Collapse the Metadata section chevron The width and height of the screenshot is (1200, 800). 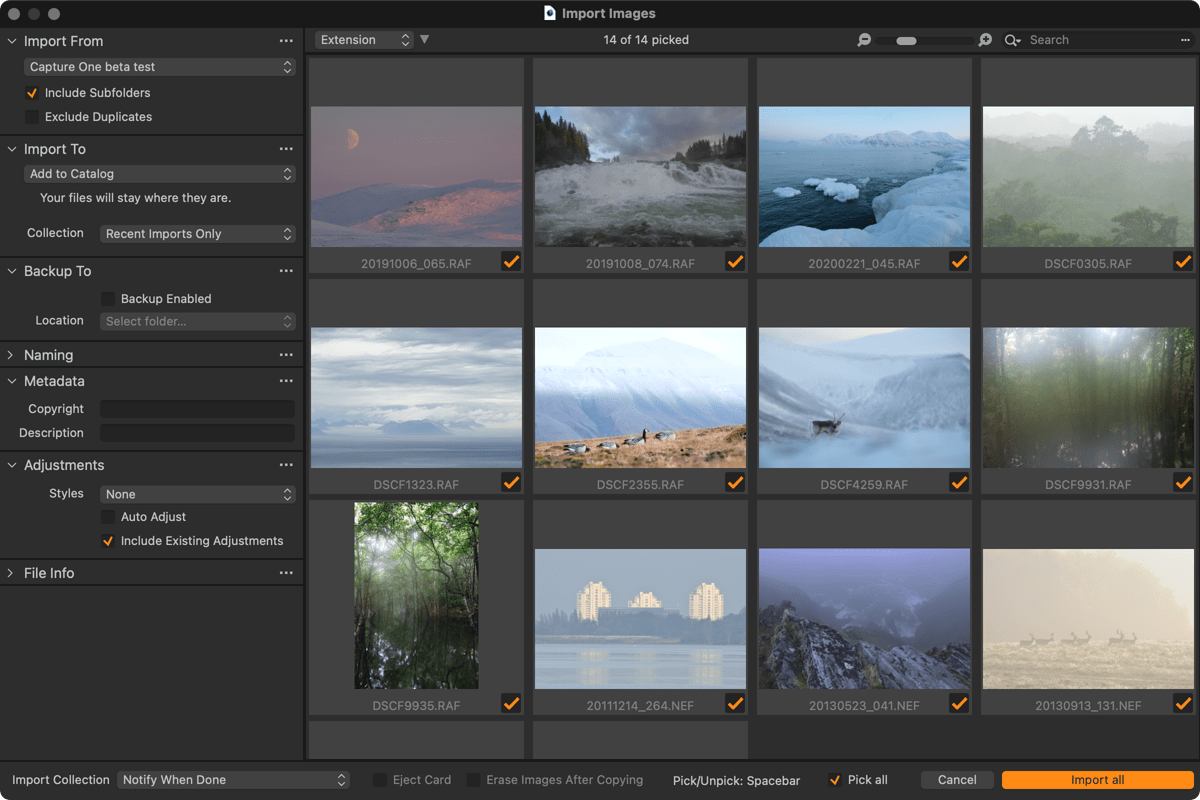[x=11, y=381]
